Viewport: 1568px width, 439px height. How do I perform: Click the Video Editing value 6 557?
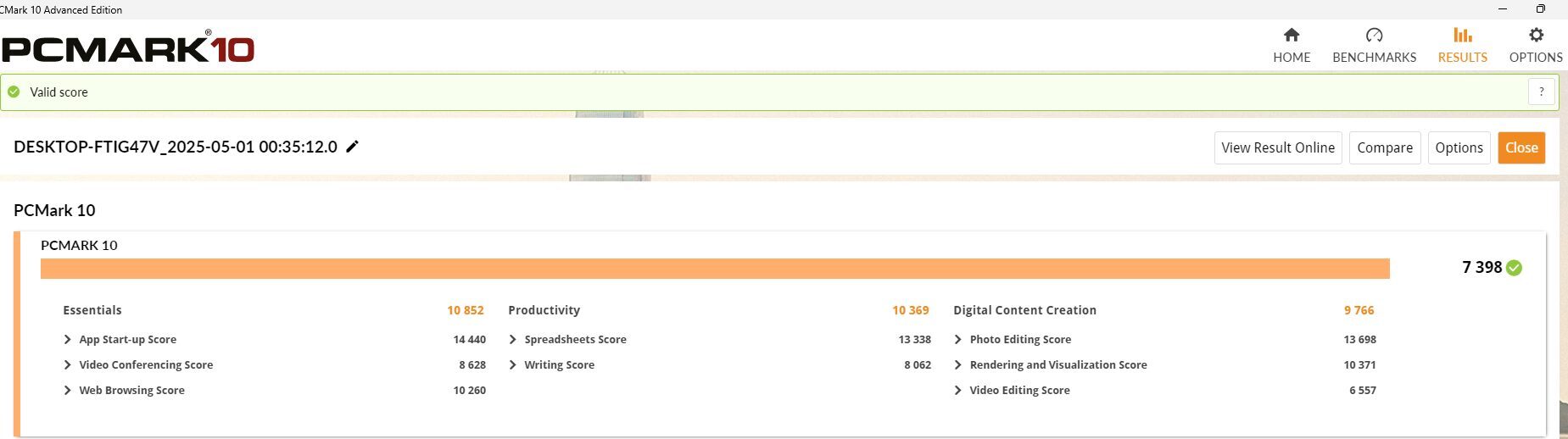pos(1363,390)
